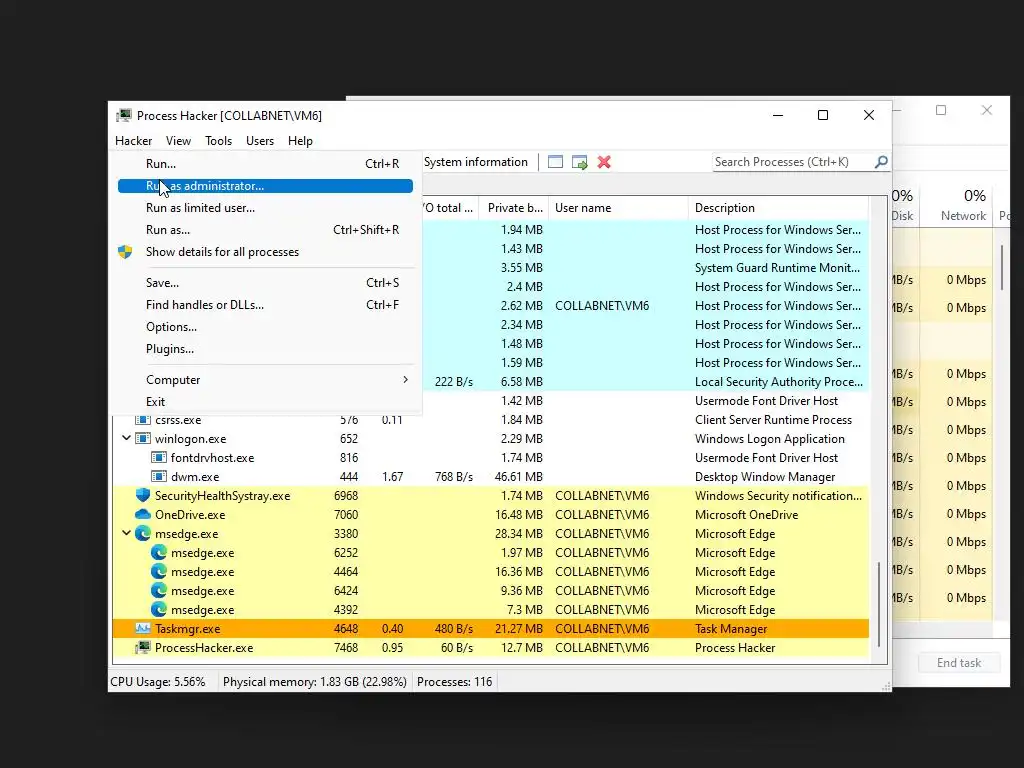Click the find window toolbar icon
Screen dimensions: 1024x768
pyautogui.click(x=555, y=162)
